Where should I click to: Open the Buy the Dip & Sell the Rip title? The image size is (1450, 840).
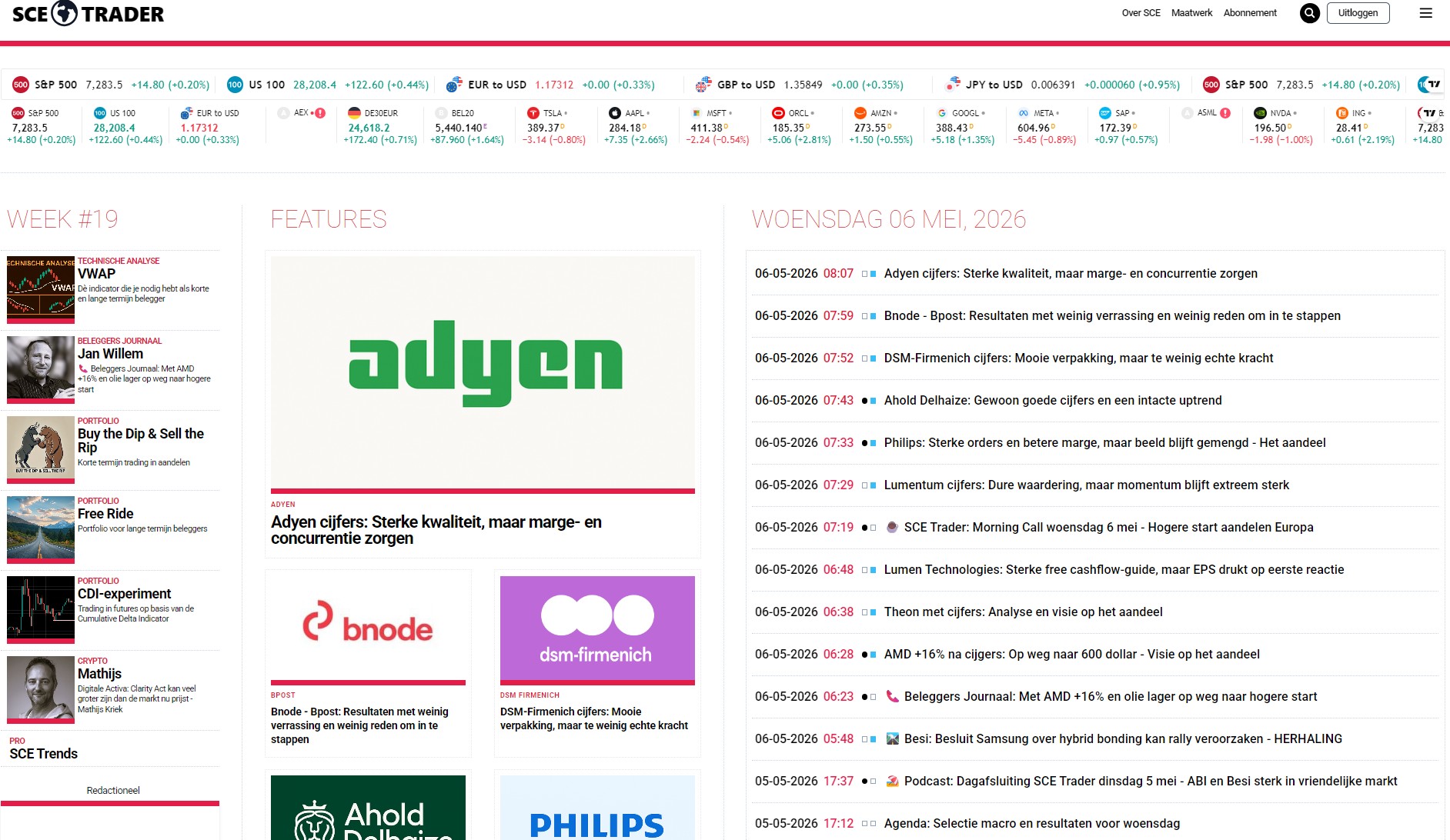[x=141, y=441]
